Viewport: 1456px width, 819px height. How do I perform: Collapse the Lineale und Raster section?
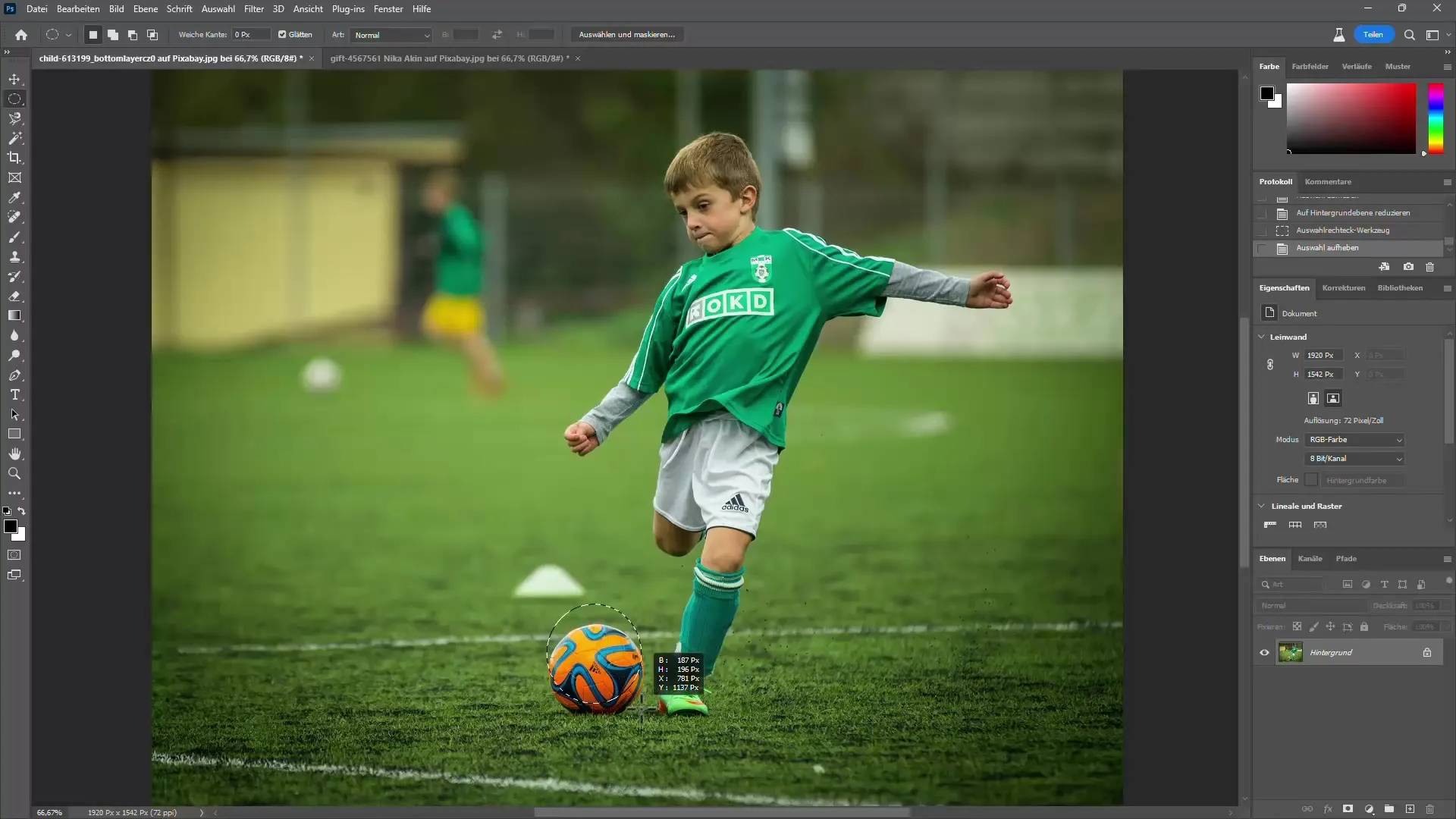[x=1262, y=506]
